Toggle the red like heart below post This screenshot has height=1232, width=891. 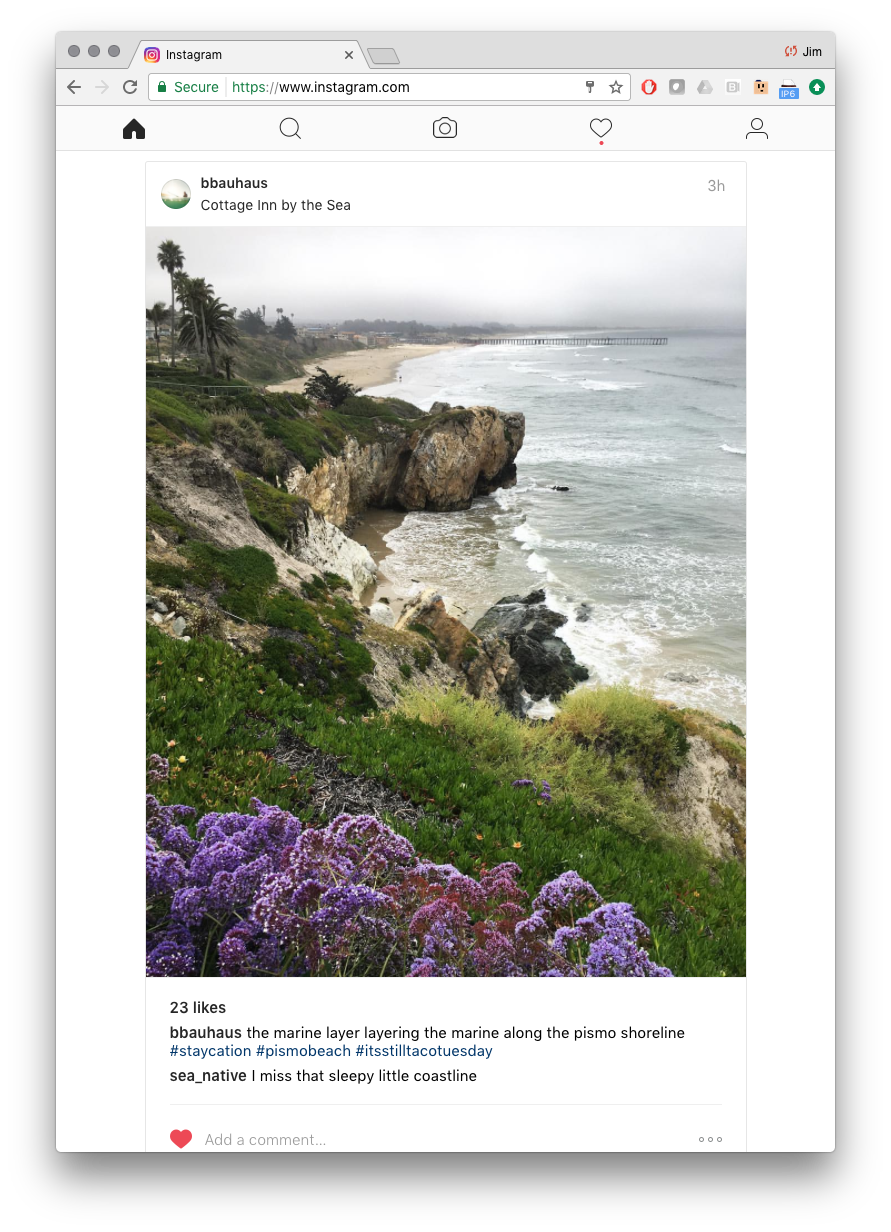click(181, 1139)
